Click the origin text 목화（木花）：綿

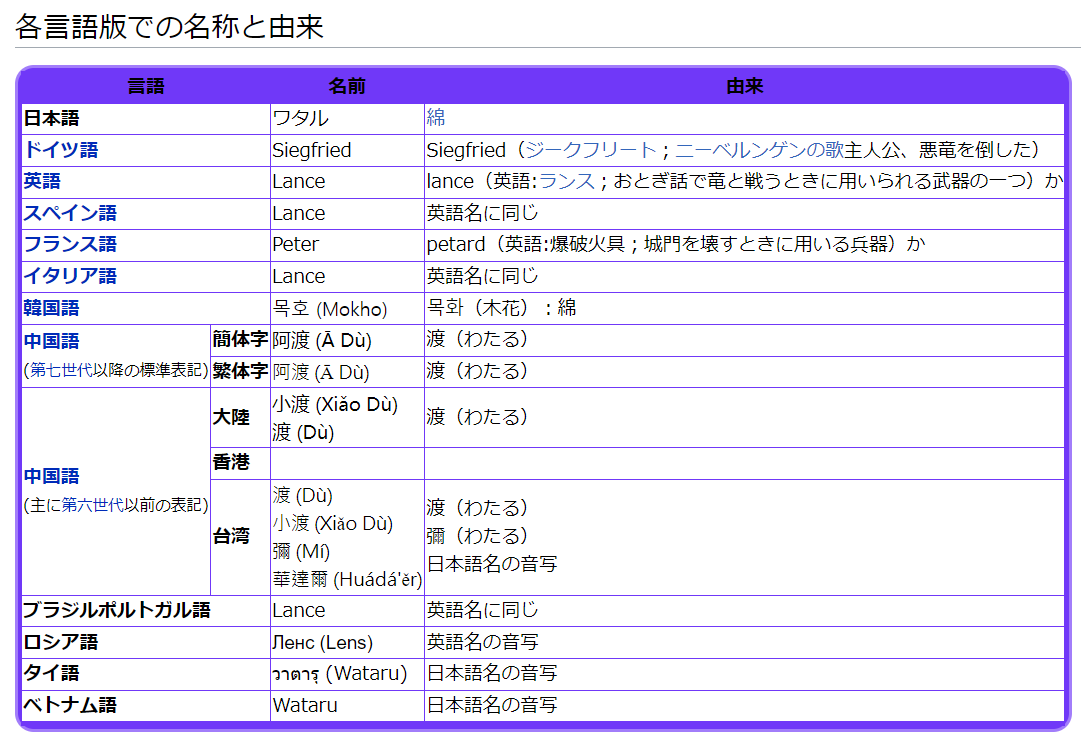click(x=501, y=307)
